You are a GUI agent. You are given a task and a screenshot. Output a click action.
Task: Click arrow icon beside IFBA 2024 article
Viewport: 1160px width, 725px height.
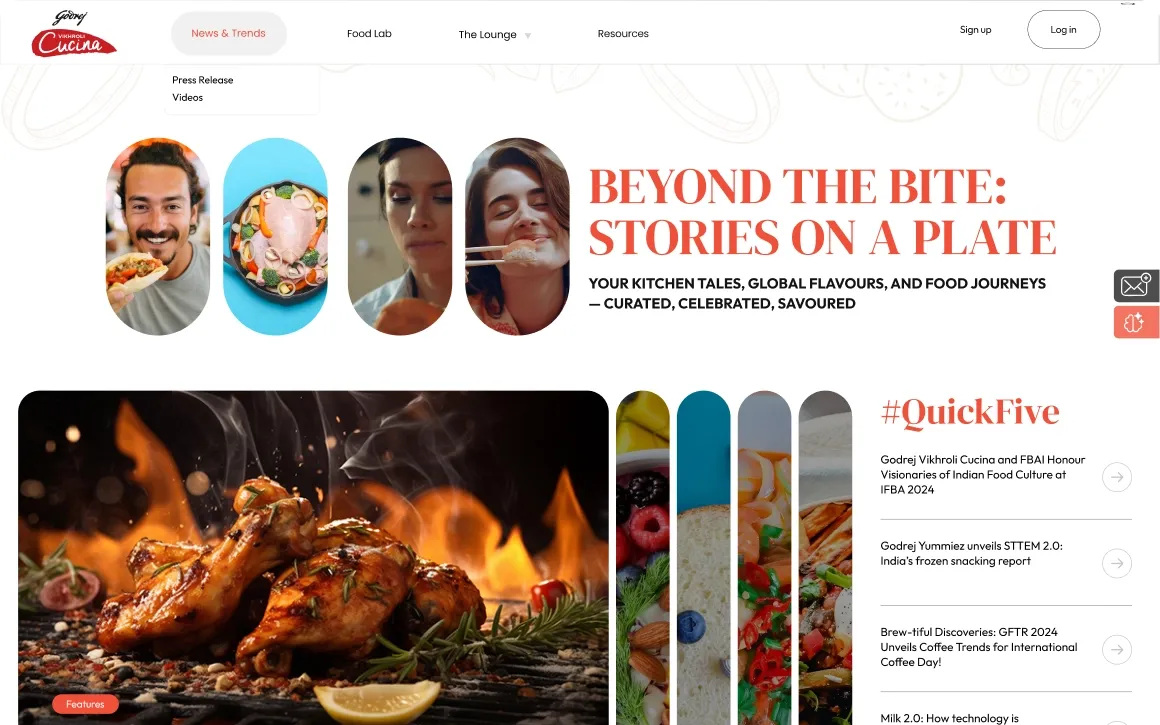click(x=1116, y=477)
